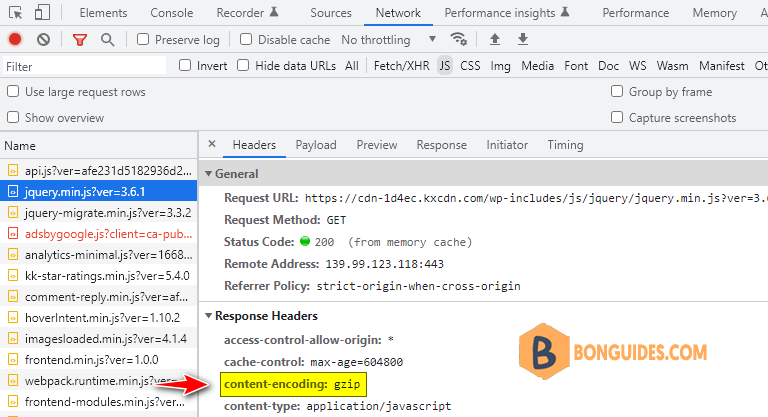The height and width of the screenshot is (417, 768).
Task: Click file icon beside hoverIntent.min.js request
Action: 13,318
